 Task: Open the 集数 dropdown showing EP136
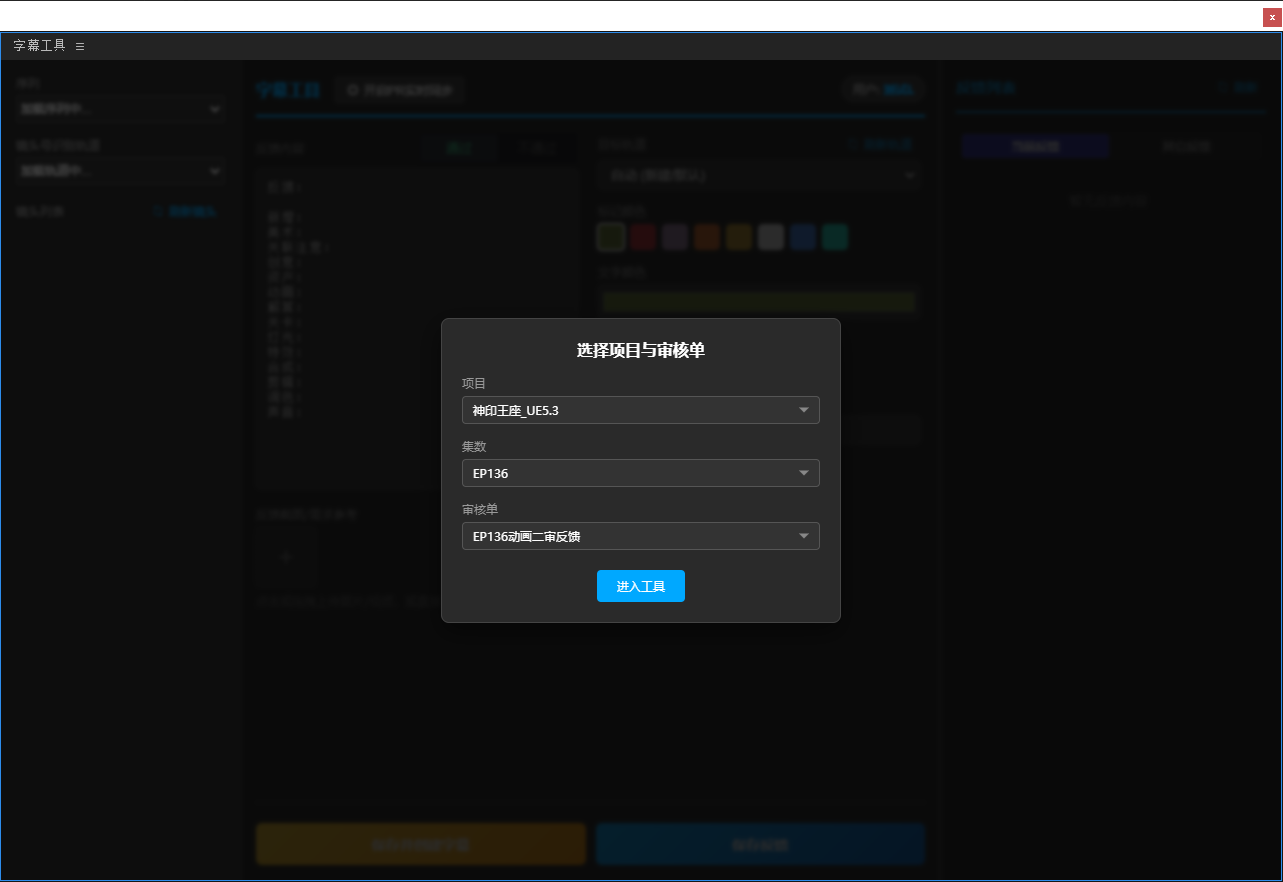coord(640,473)
